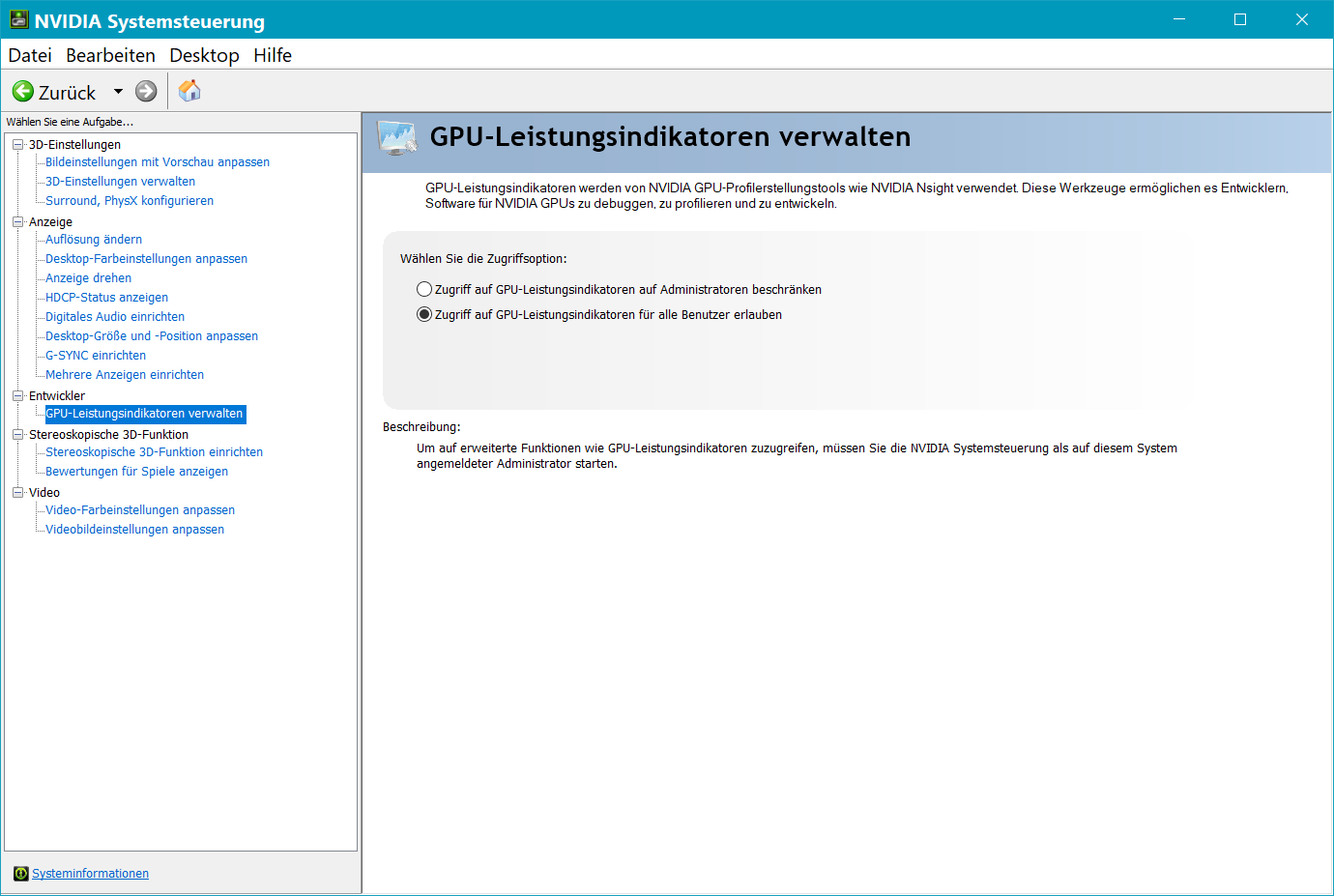Click the NVIDIA logo in title bar
The height and width of the screenshot is (896, 1334).
click(19, 19)
